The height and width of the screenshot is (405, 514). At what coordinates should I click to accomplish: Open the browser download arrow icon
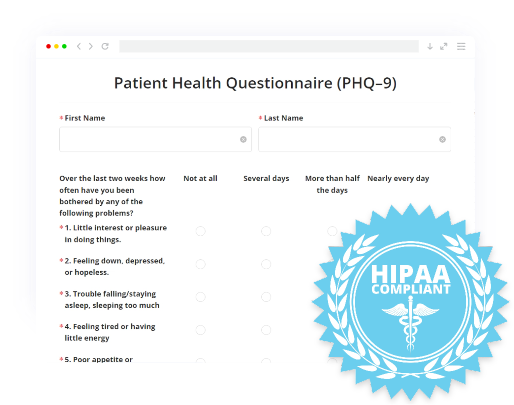click(x=430, y=46)
